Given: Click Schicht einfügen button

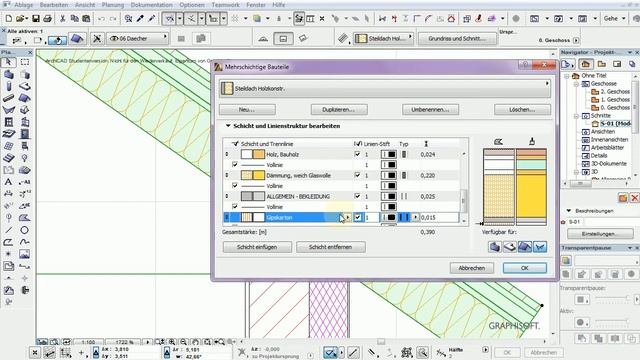Looking at the screenshot, I should [x=257, y=247].
